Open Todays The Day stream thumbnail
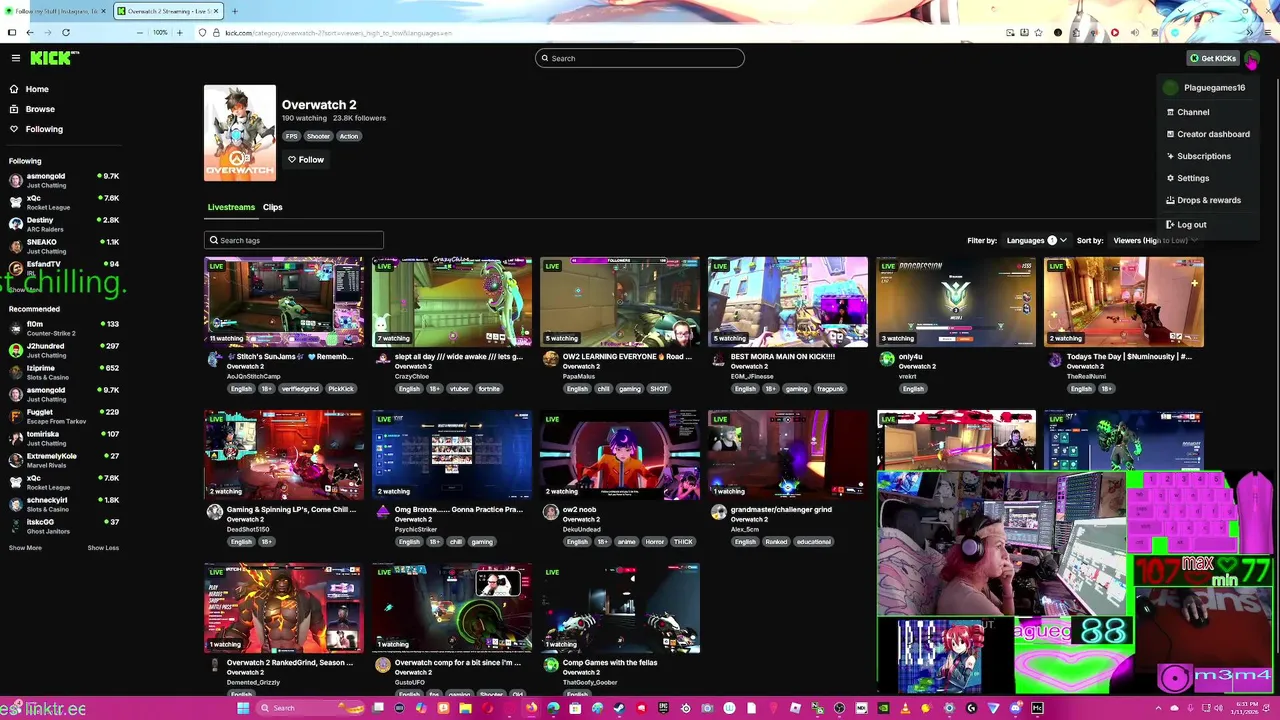1280x720 pixels. point(1124,302)
